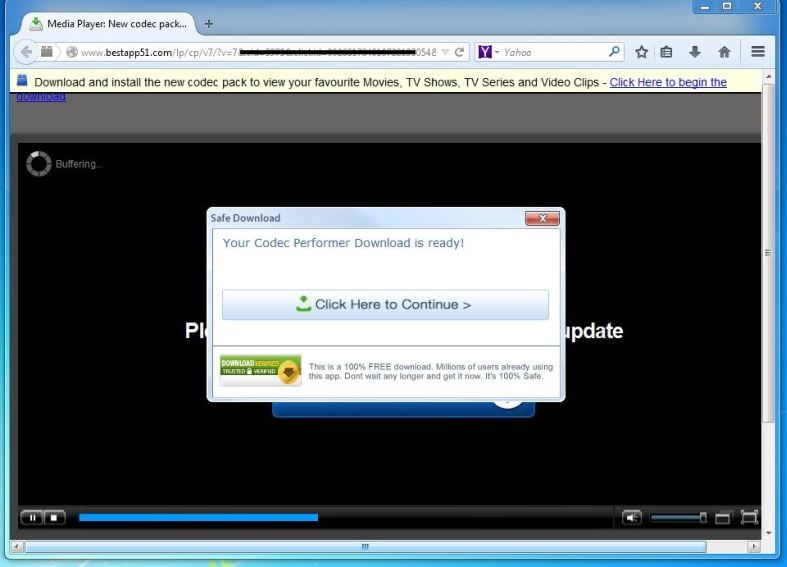Click the vertical scrollbar thumb
This screenshot has height=567, width=787.
click(x=768, y=253)
